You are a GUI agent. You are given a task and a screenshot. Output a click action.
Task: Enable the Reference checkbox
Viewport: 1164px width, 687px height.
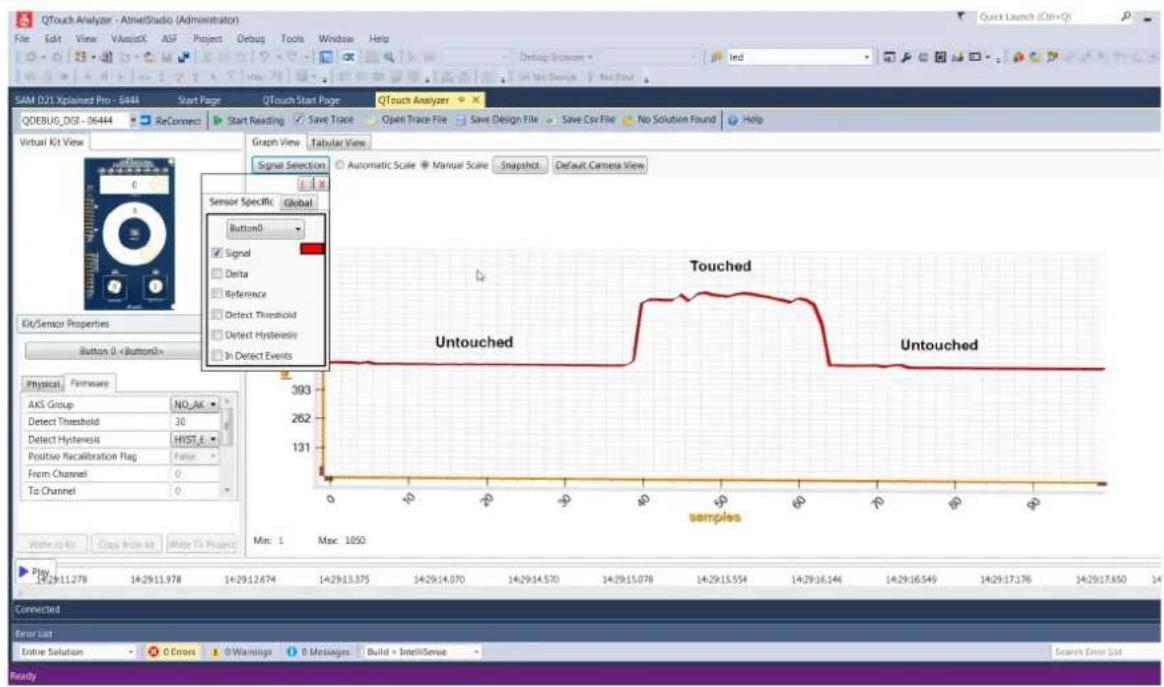[x=218, y=294]
